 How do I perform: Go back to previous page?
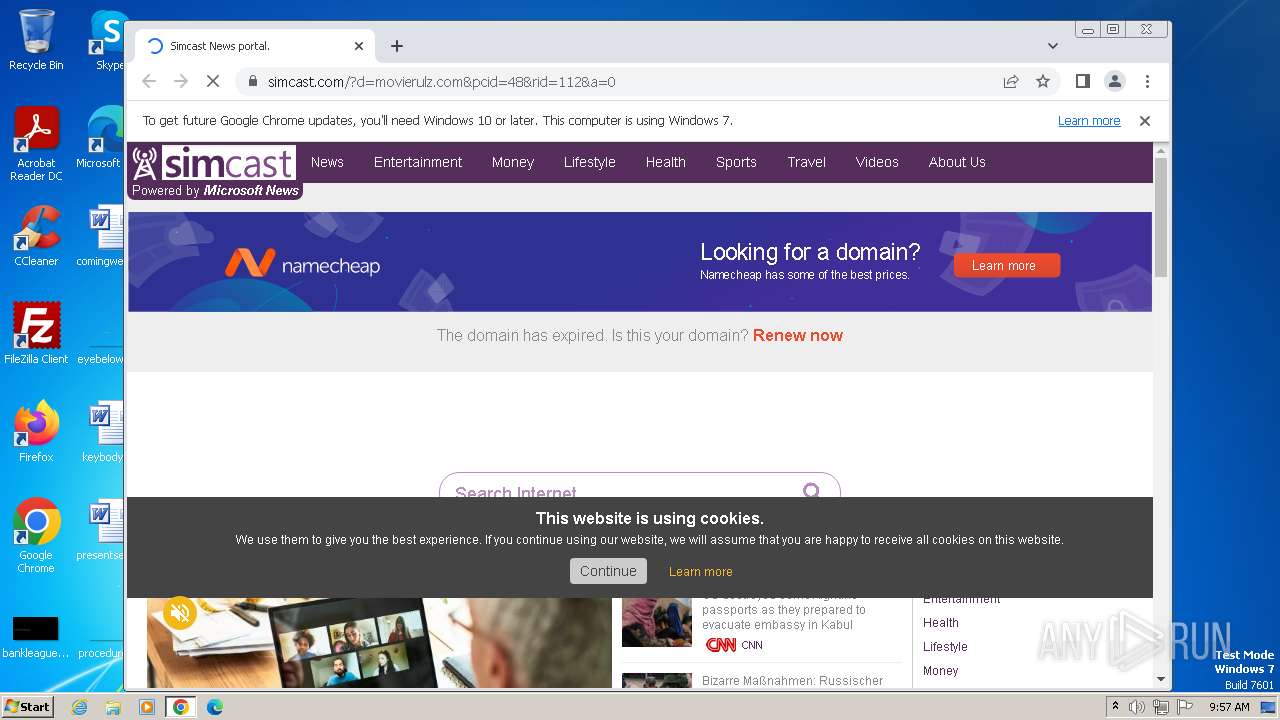[x=149, y=81]
